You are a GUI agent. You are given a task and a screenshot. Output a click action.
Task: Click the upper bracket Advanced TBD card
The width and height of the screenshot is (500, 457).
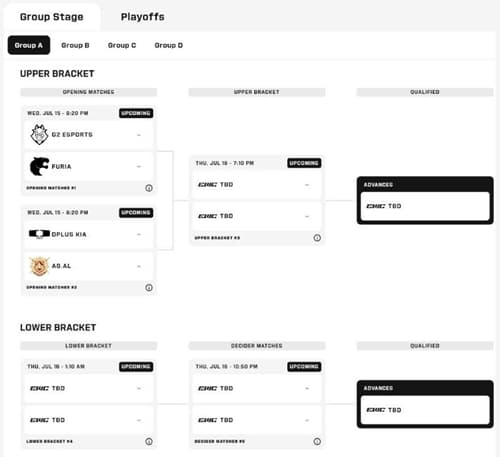click(425, 200)
